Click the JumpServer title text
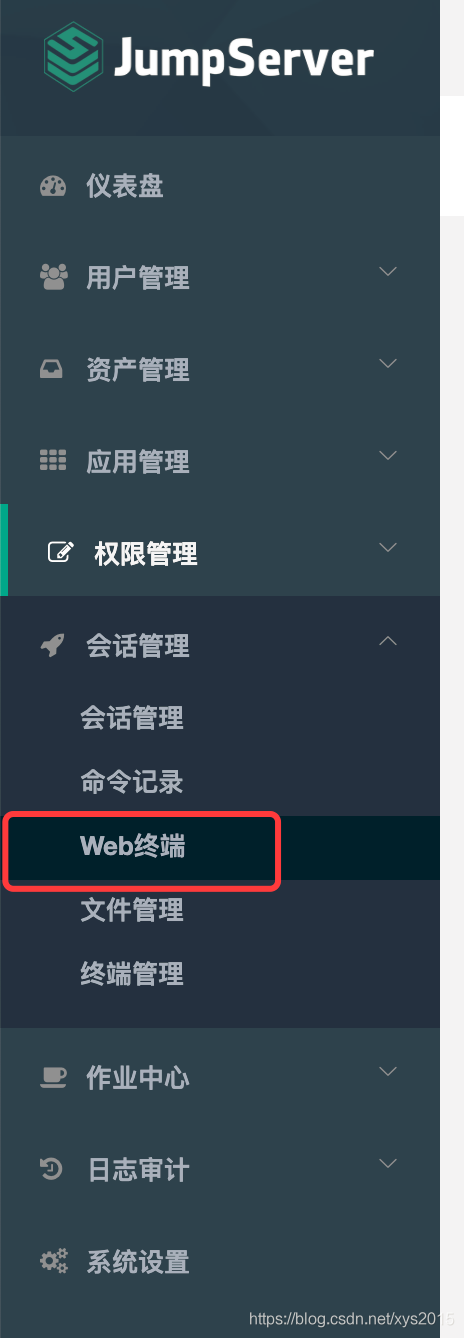The height and width of the screenshot is (1338, 464). 243,60
